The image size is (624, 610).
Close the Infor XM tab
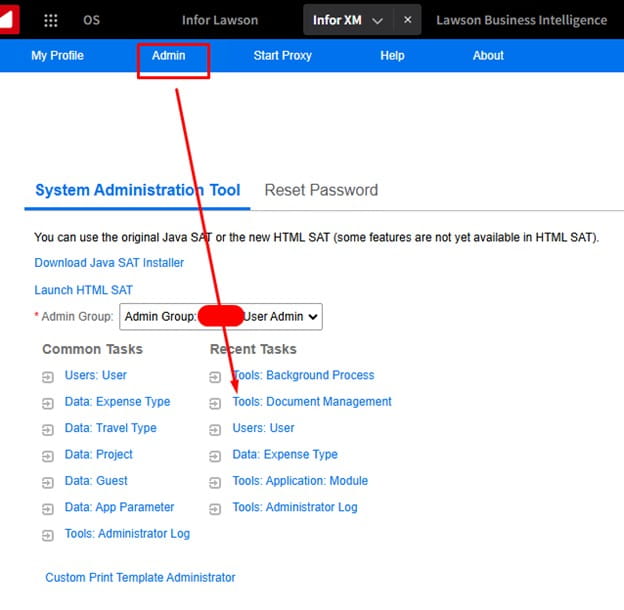click(407, 20)
